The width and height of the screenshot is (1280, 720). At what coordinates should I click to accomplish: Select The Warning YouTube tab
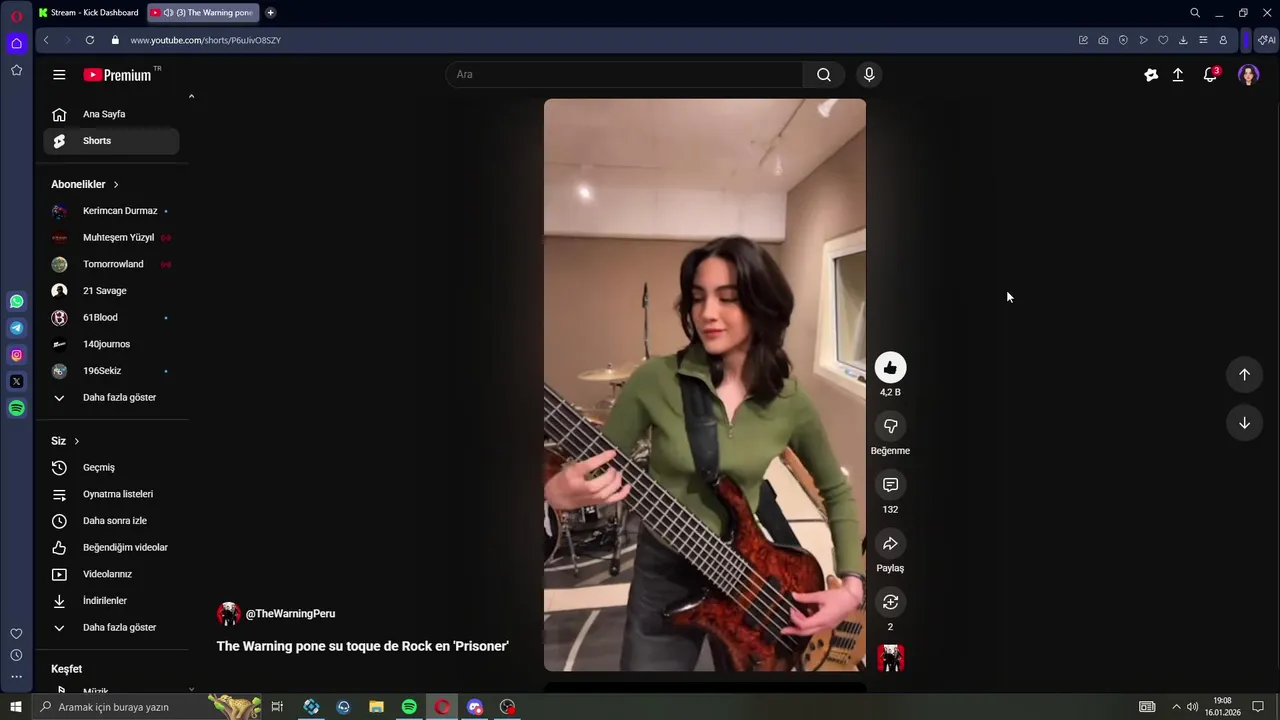click(203, 13)
